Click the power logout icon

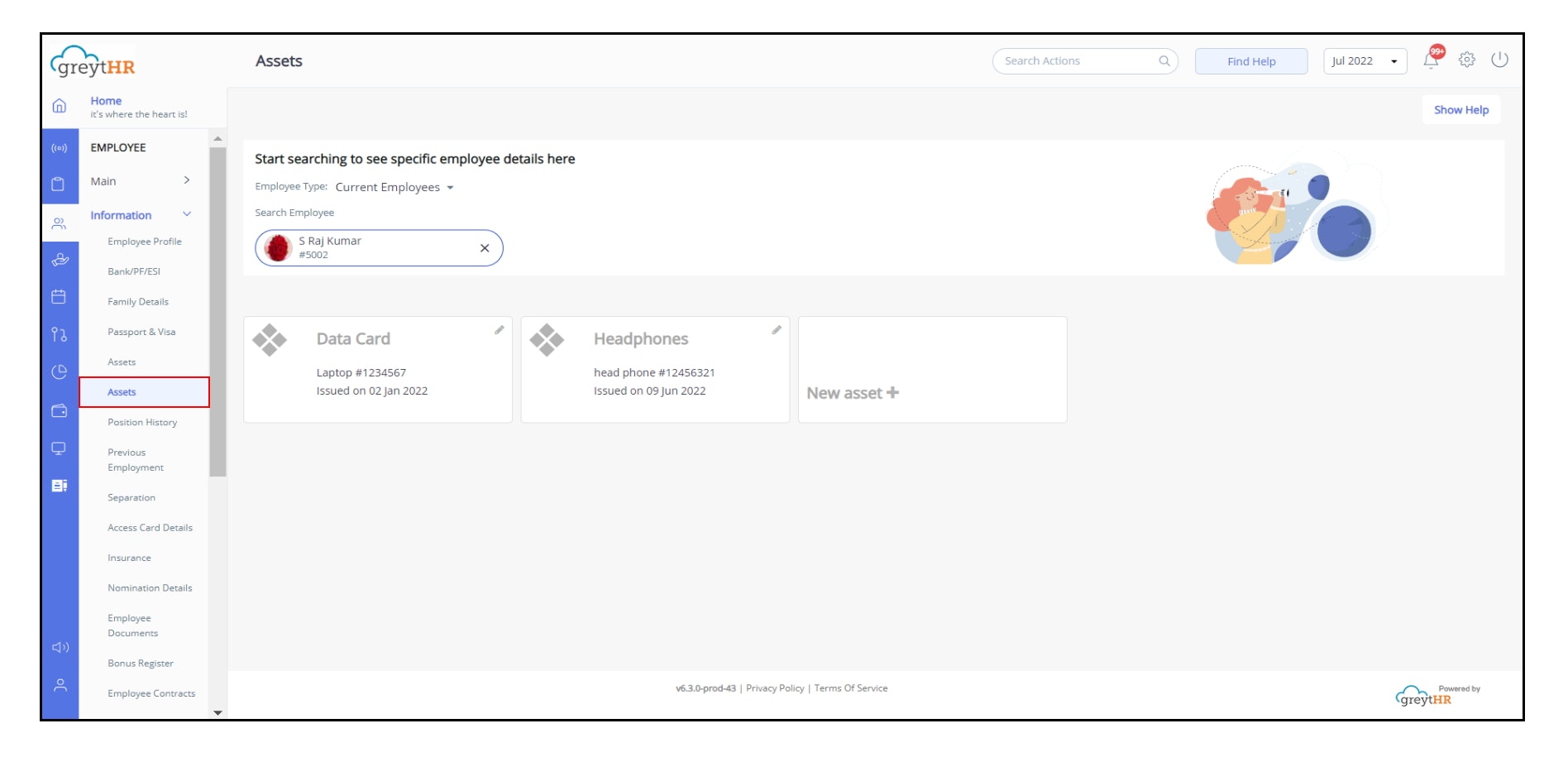tap(1499, 60)
